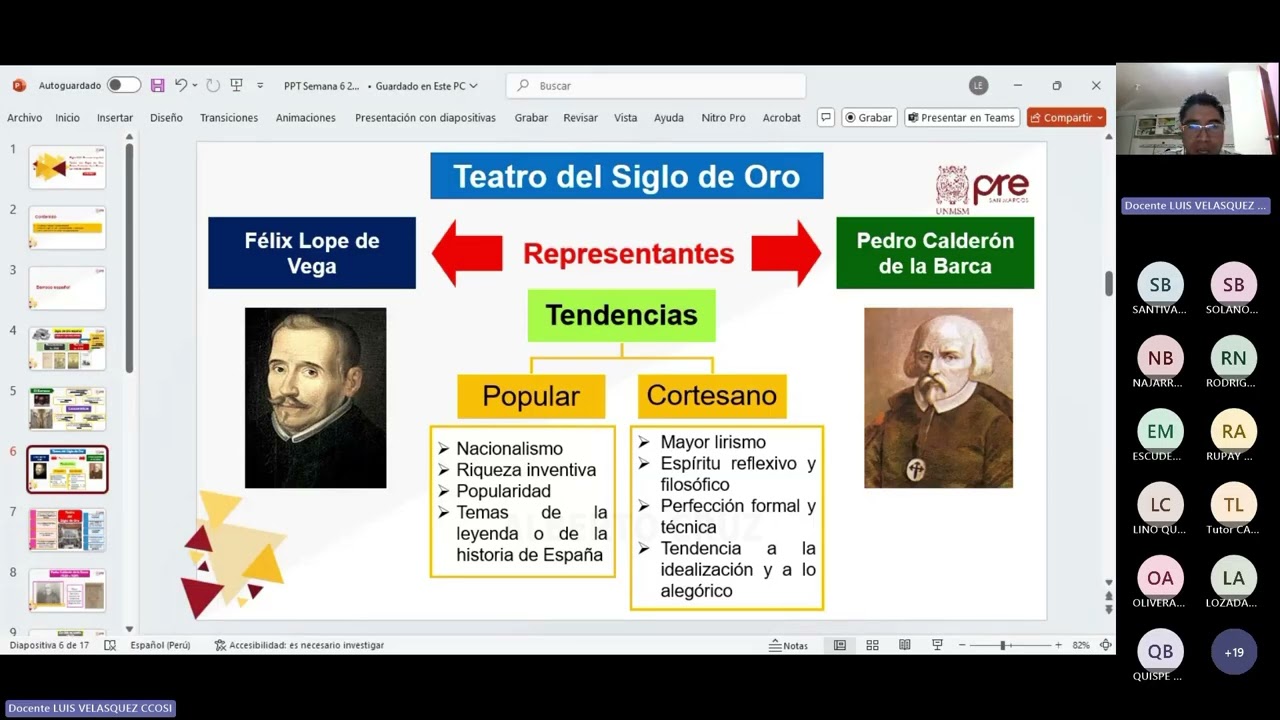Click Accesibilidad: es necesario investigar
The width and height of the screenshot is (1280, 720).
(299, 646)
